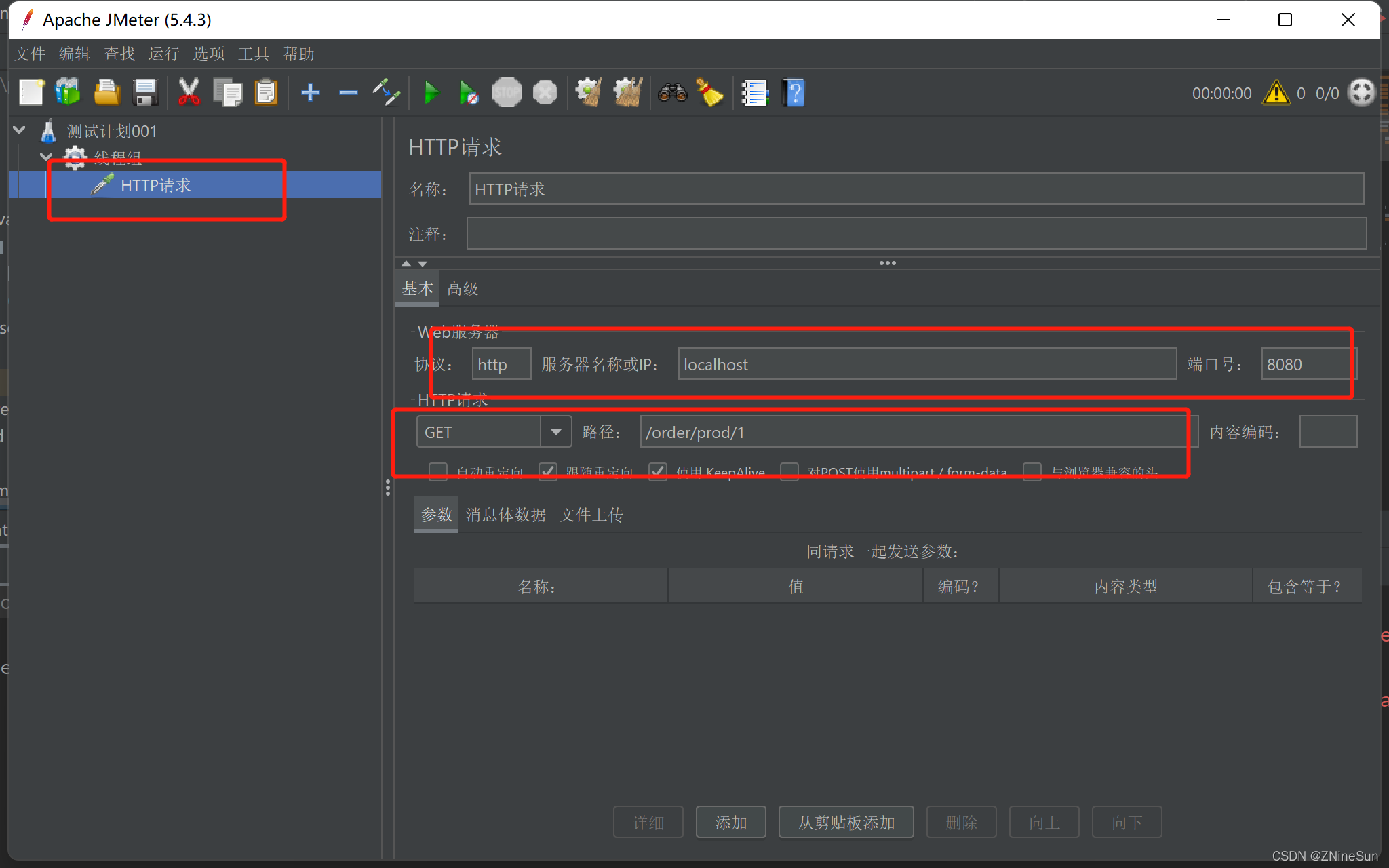This screenshot has width=1389, height=868.
Task: Click the Copy icon in toolbar
Action: click(228, 92)
